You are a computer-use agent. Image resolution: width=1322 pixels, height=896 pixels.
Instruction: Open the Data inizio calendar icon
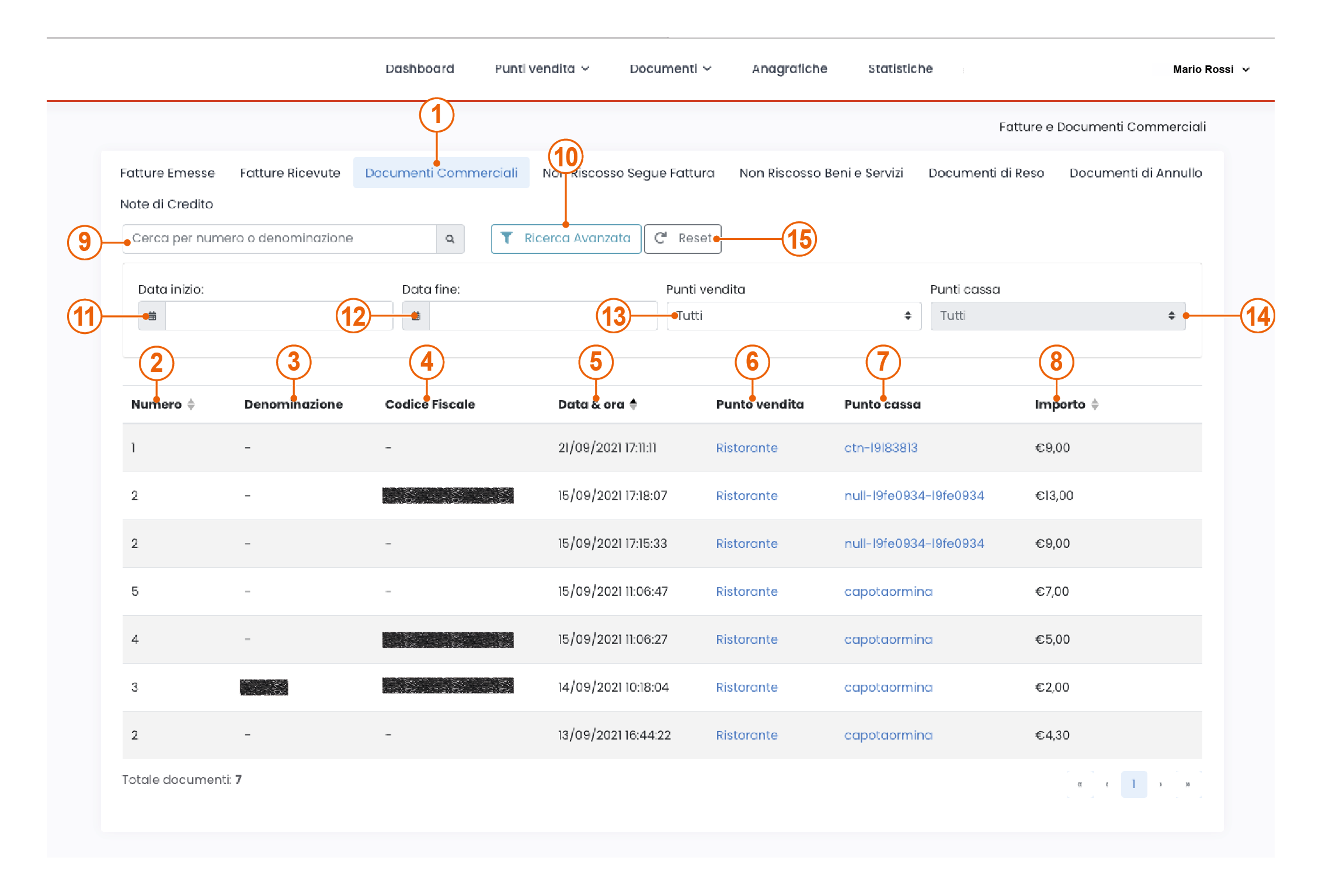click(x=152, y=316)
